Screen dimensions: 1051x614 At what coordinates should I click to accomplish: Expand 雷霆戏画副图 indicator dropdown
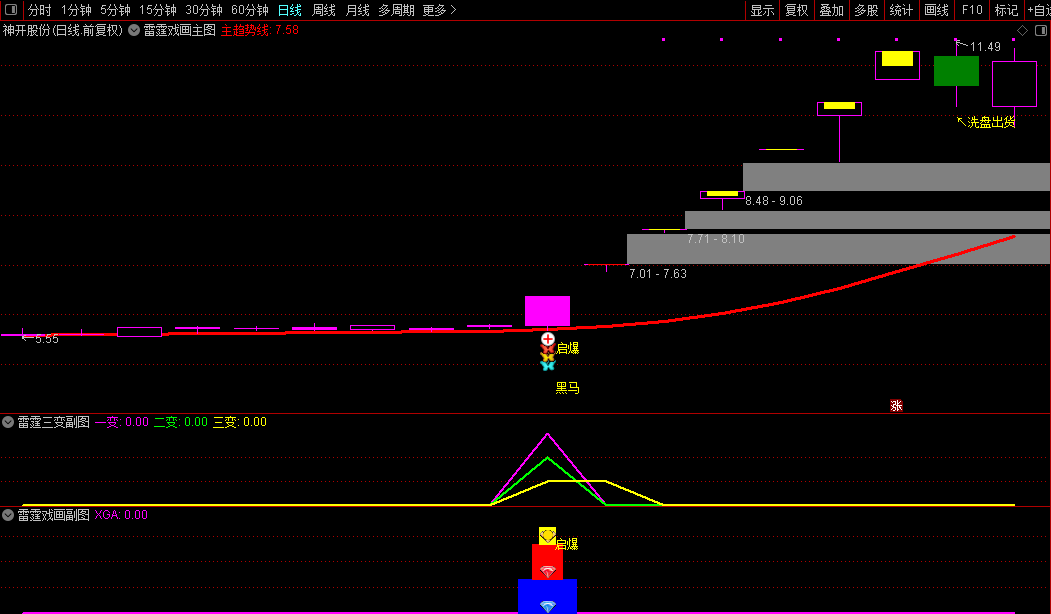point(8,515)
